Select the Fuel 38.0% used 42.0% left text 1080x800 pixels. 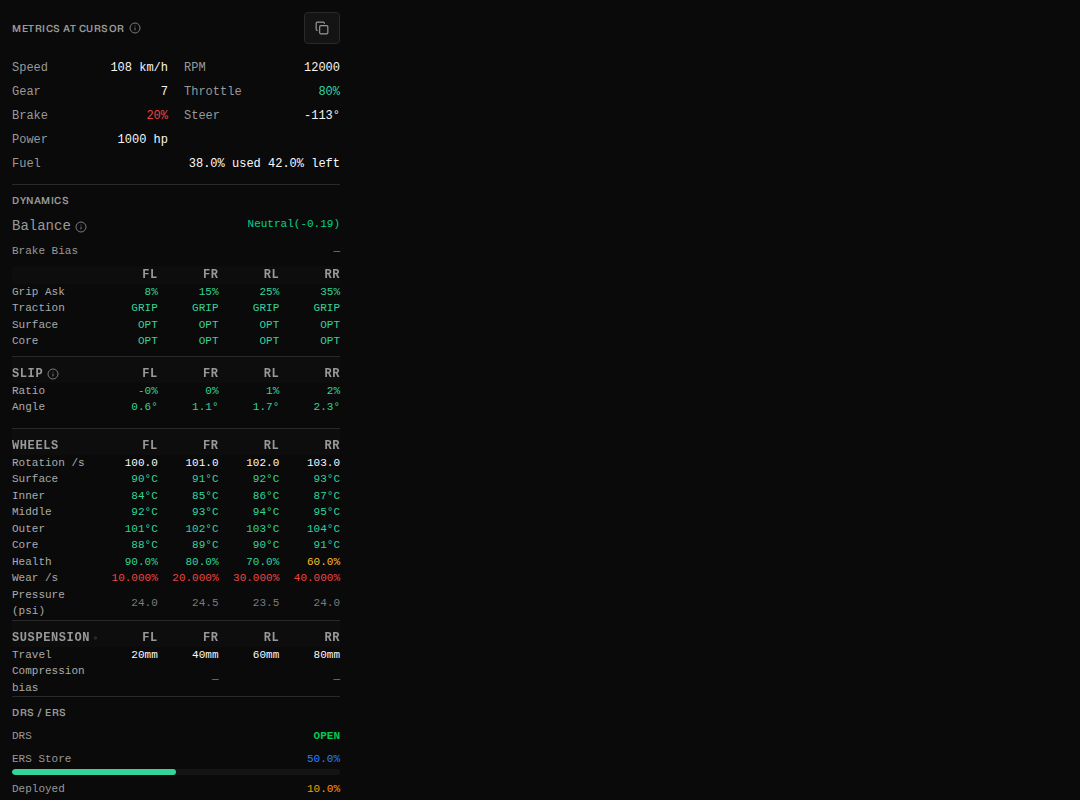pos(264,163)
